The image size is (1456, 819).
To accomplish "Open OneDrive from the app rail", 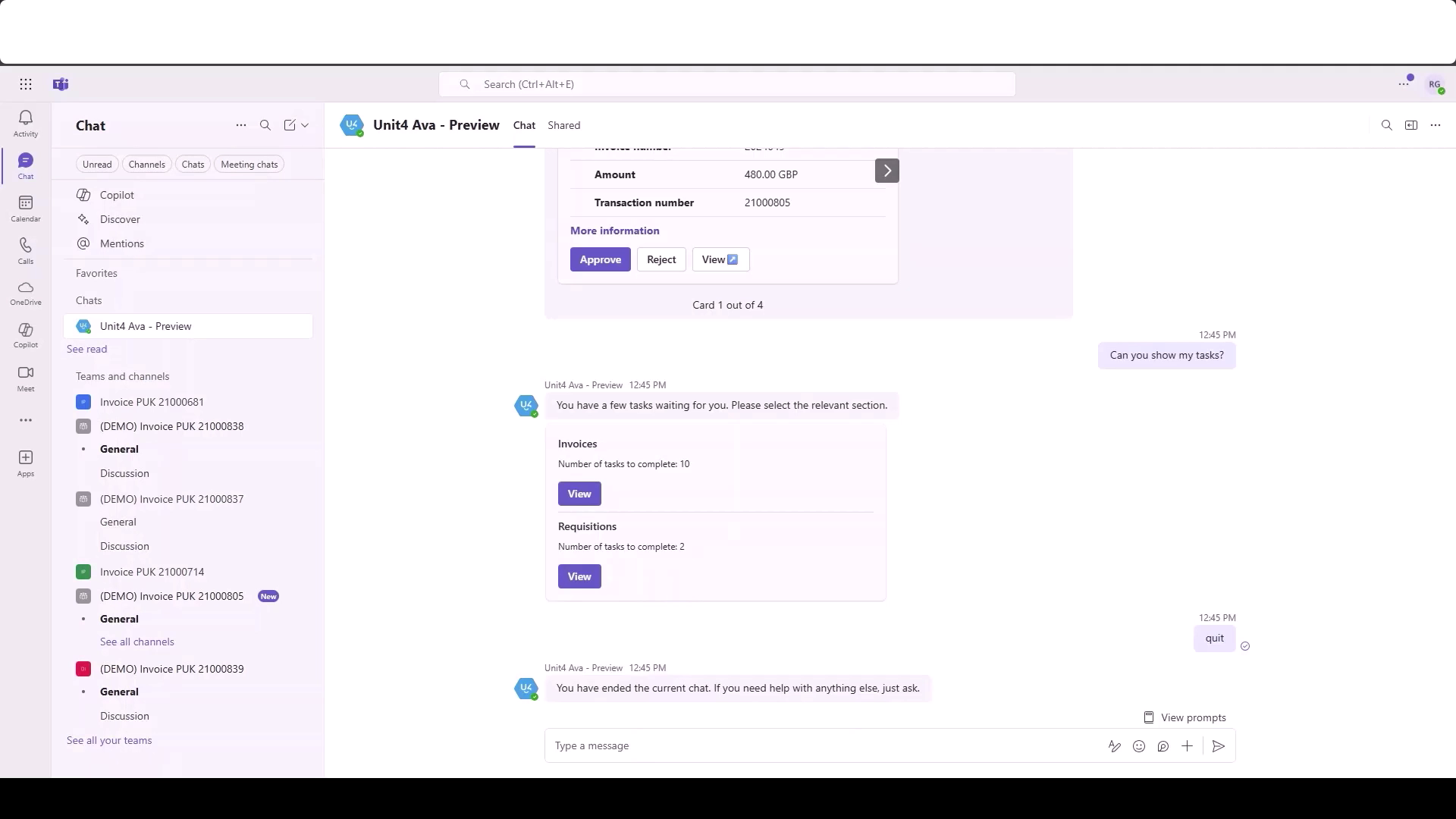I will point(25,291).
